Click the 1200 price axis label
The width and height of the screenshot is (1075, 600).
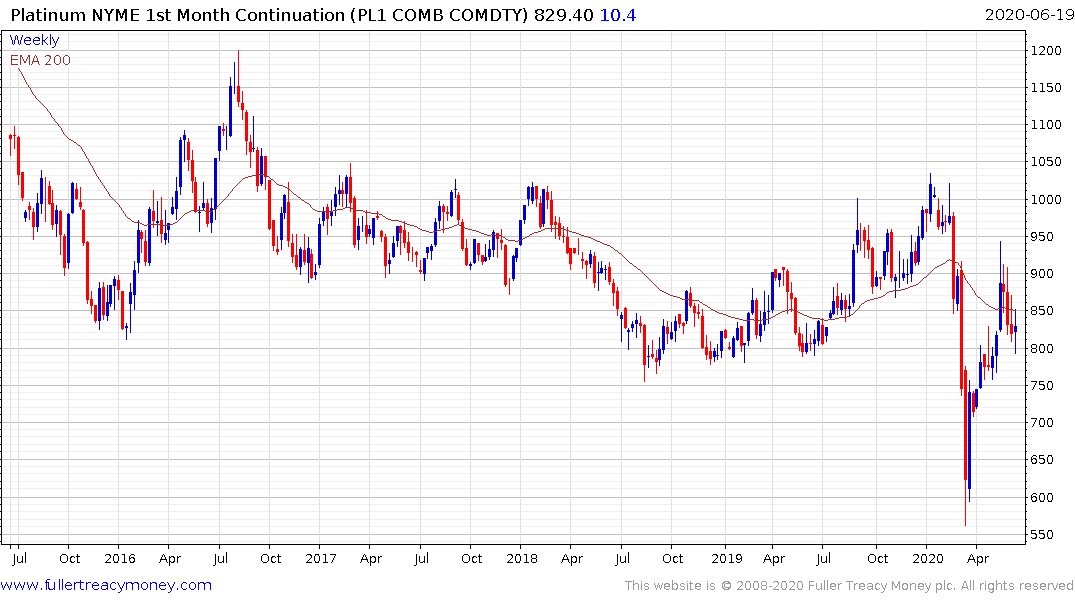pos(1046,51)
